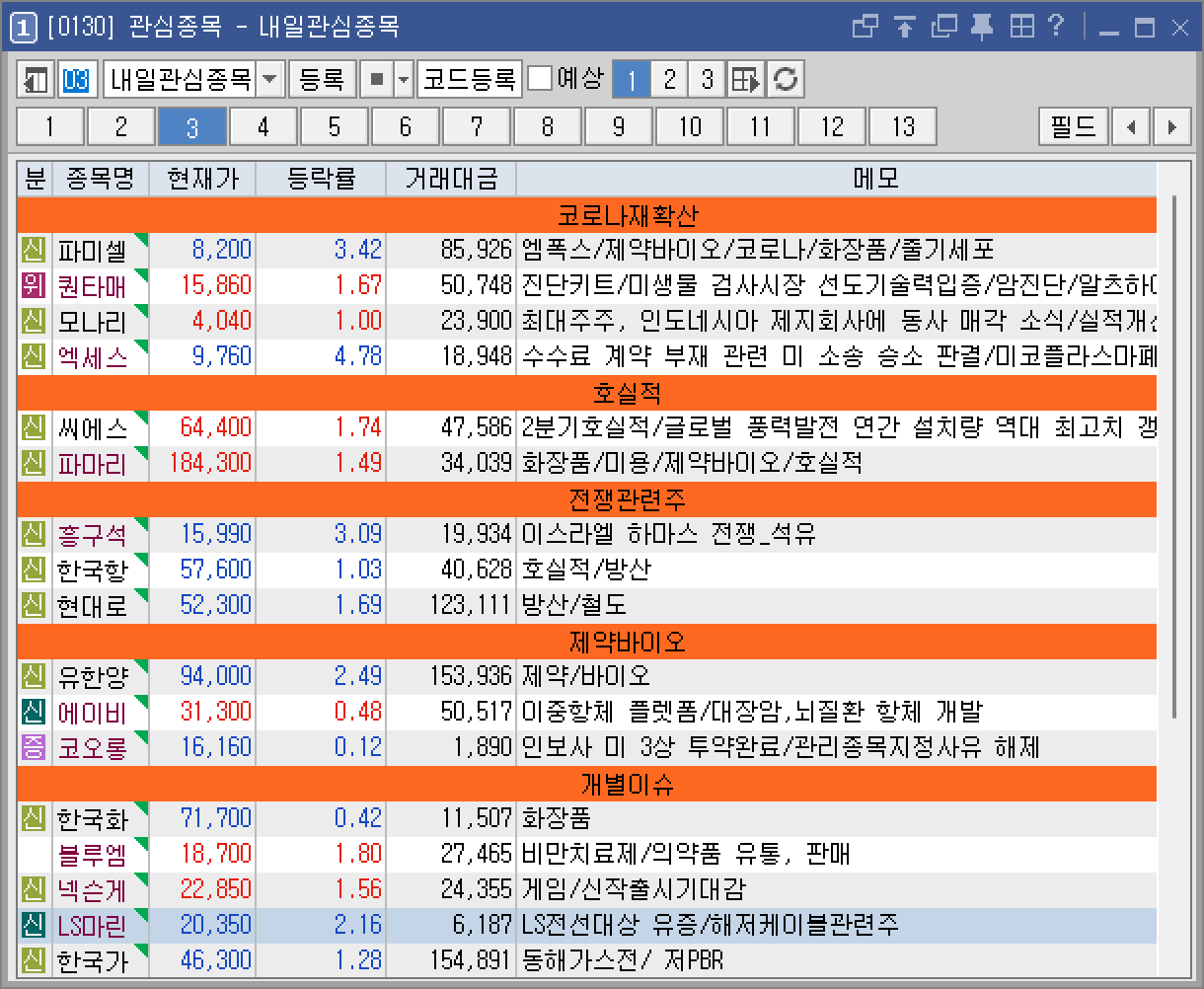Click 거래대금 value 153,936
Viewport: 1204px width, 989px height.
point(471,675)
